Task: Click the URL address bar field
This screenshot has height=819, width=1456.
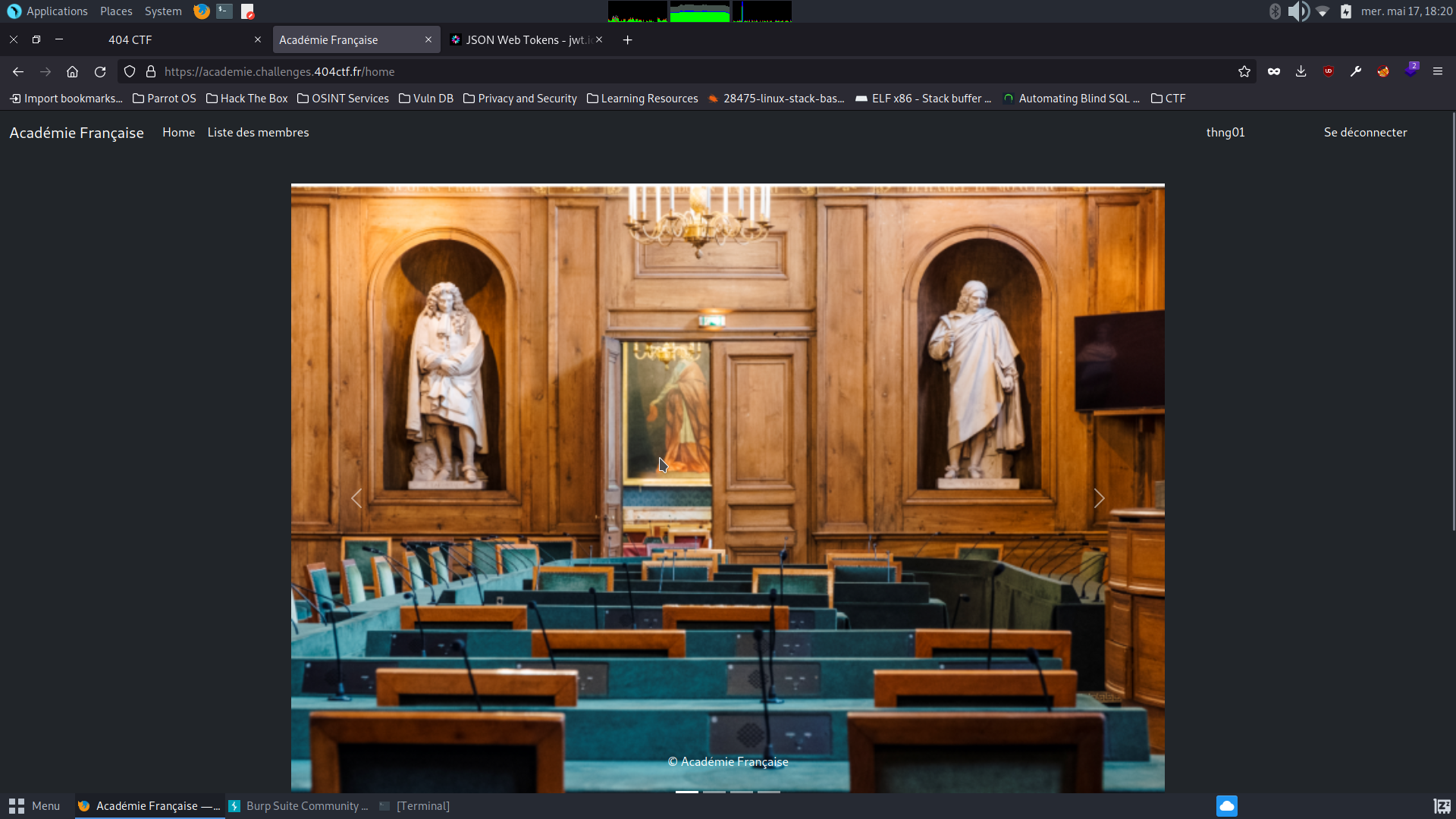Action: (x=682, y=71)
